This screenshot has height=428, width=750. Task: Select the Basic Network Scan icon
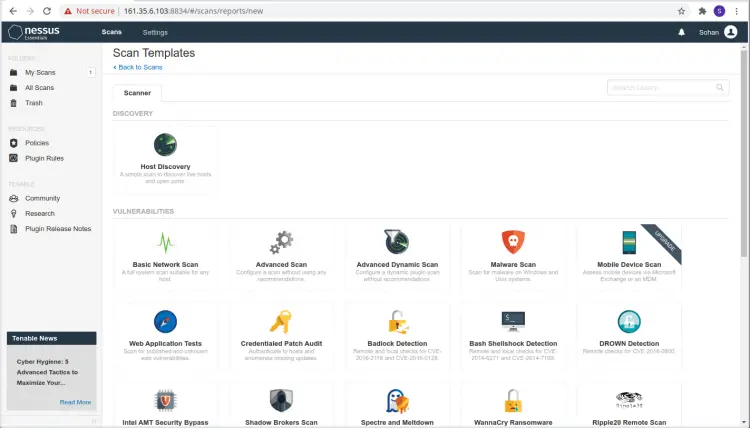pyautogui.click(x=165, y=241)
